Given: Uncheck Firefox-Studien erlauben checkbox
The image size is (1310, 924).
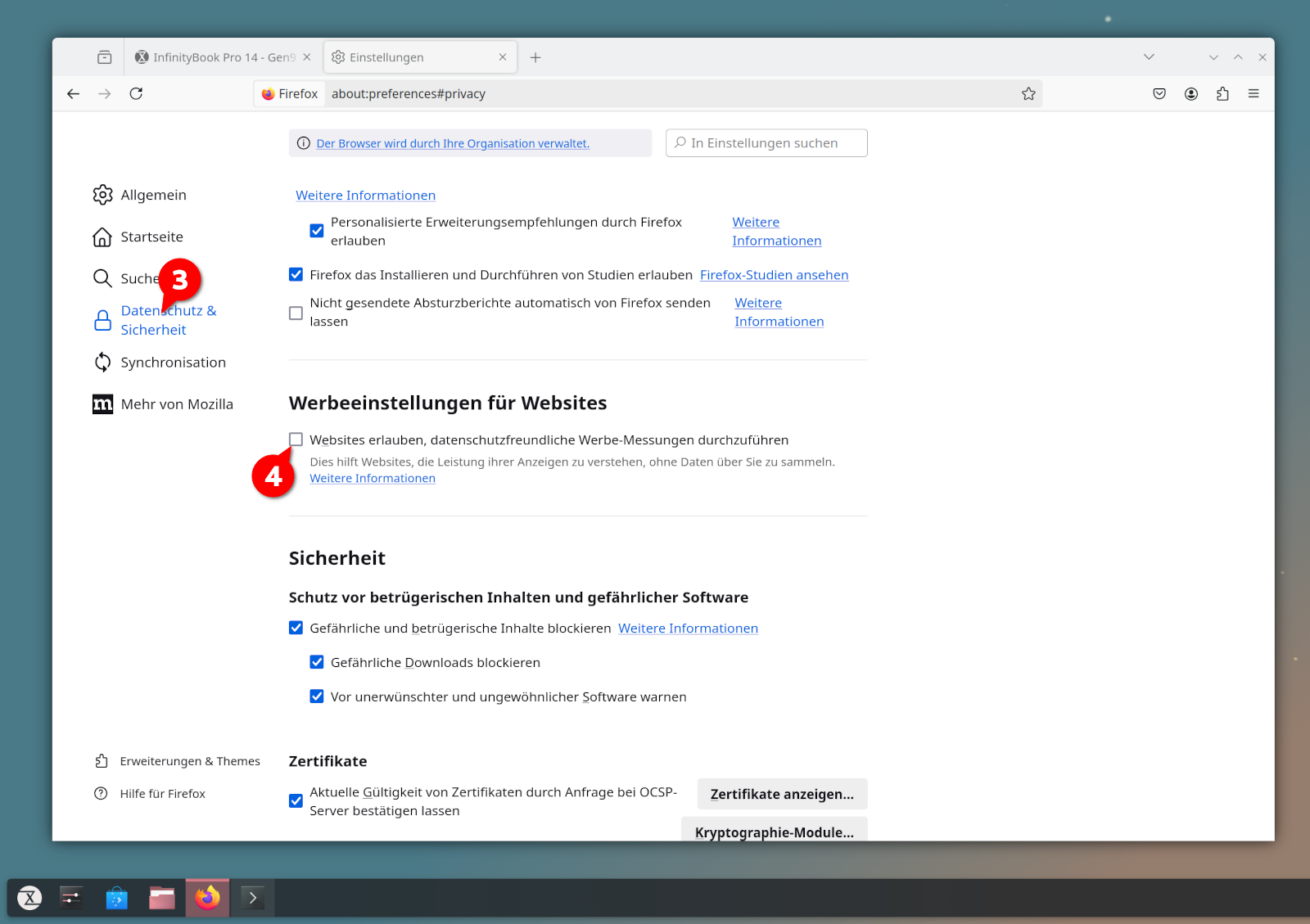Looking at the screenshot, I should [x=296, y=274].
